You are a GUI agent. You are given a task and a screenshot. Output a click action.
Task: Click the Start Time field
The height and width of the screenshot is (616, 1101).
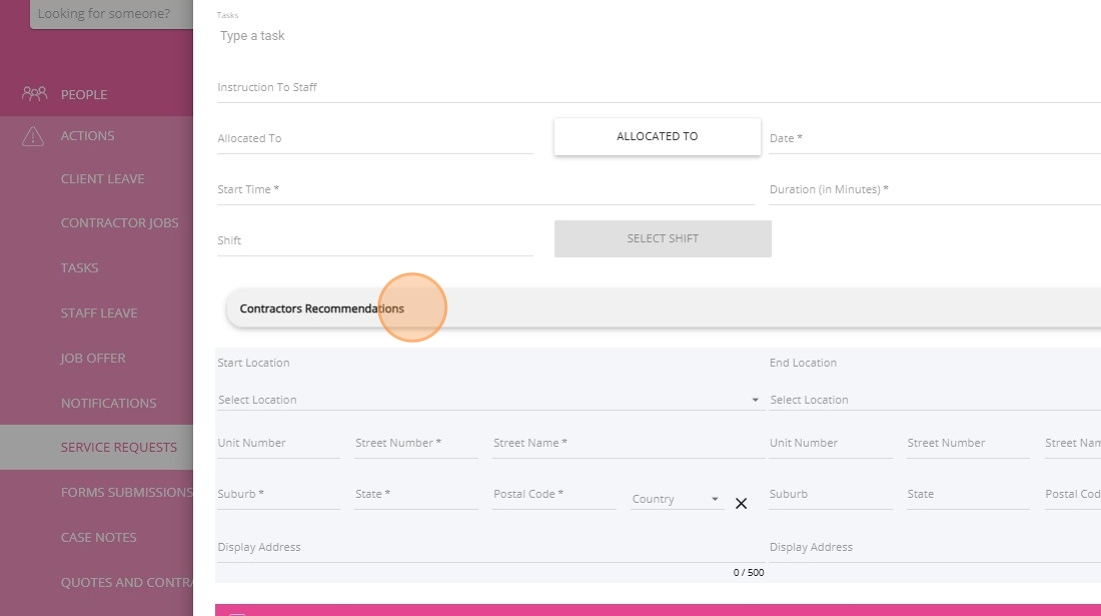tap(485, 190)
